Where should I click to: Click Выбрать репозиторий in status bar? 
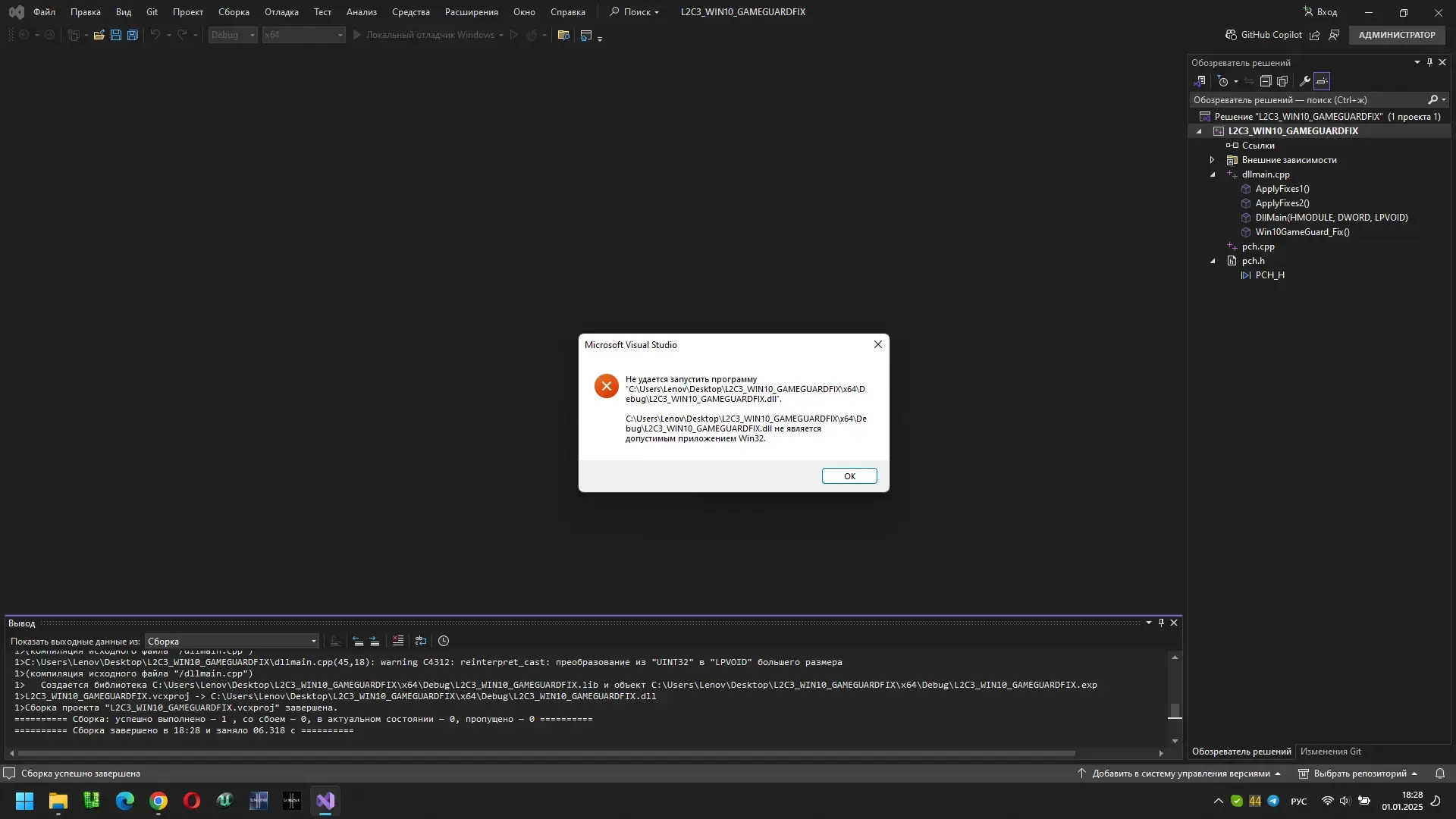tap(1357, 773)
